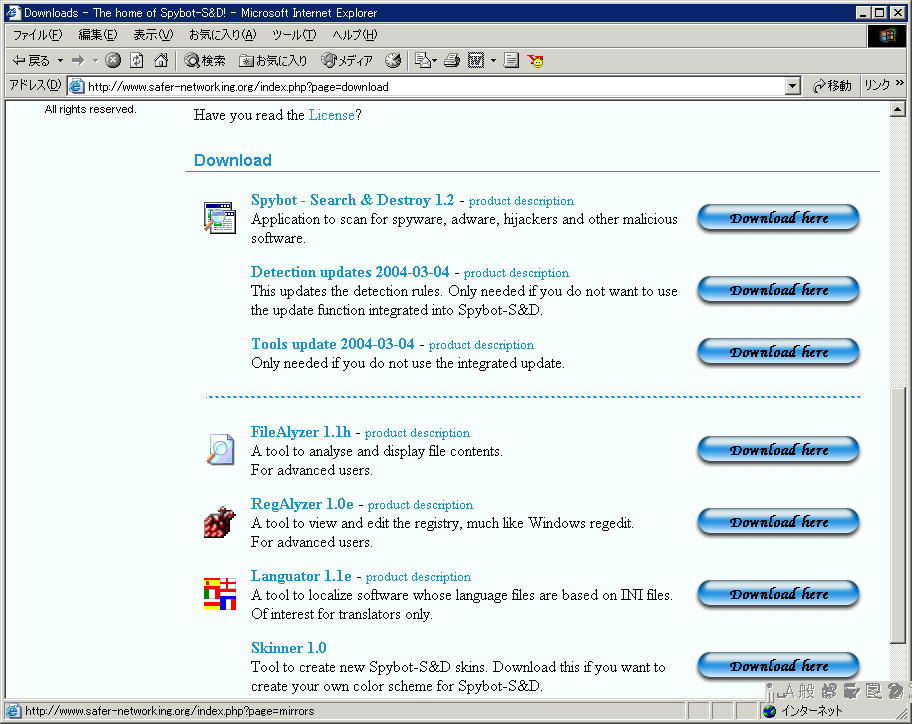Open the 'RegAlyzer 1.0e' title link
Image resolution: width=912 pixels, height=724 pixels.
[x=302, y=504]
